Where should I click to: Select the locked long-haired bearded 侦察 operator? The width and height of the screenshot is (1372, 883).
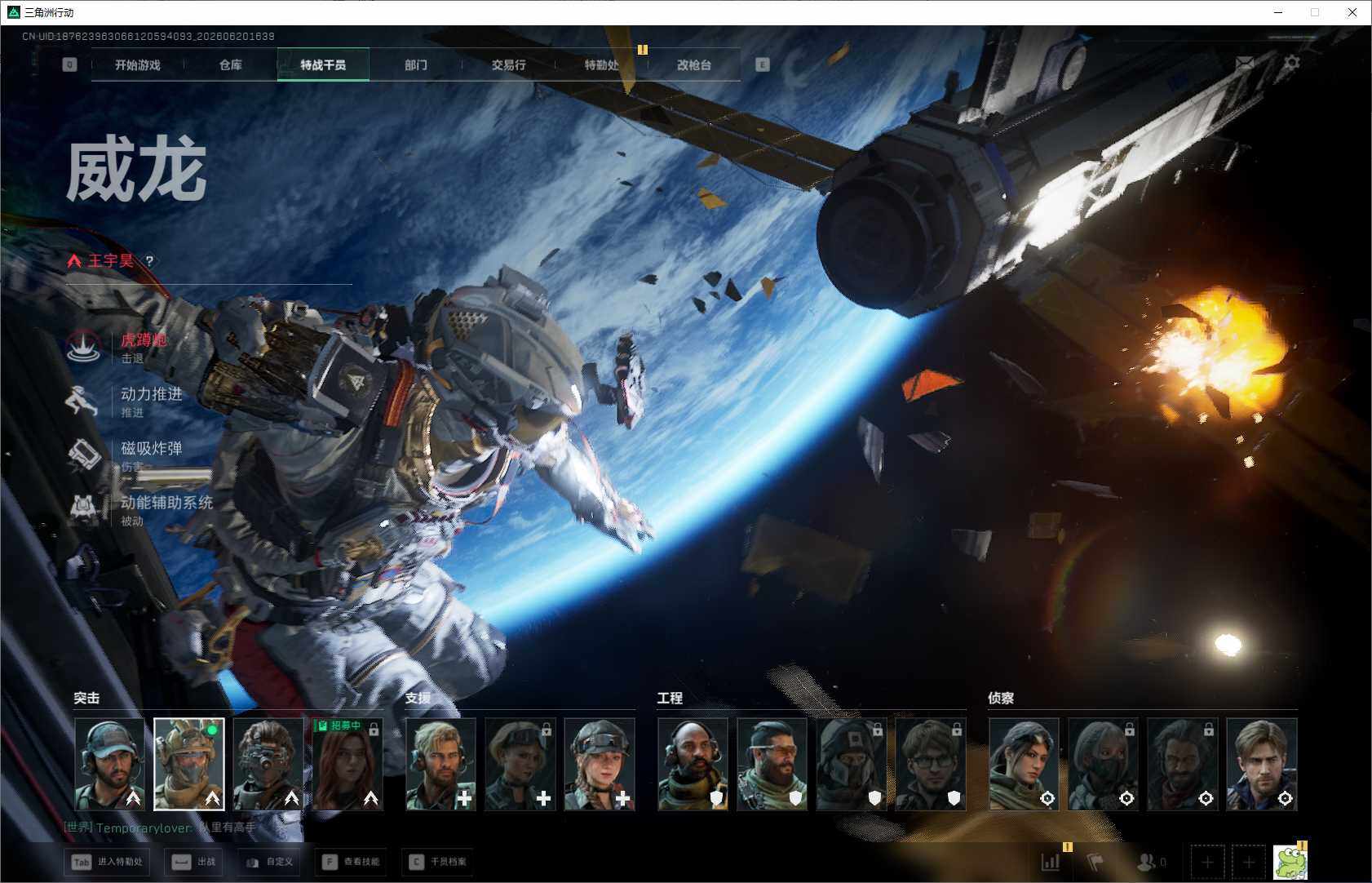click(1183, 765)
